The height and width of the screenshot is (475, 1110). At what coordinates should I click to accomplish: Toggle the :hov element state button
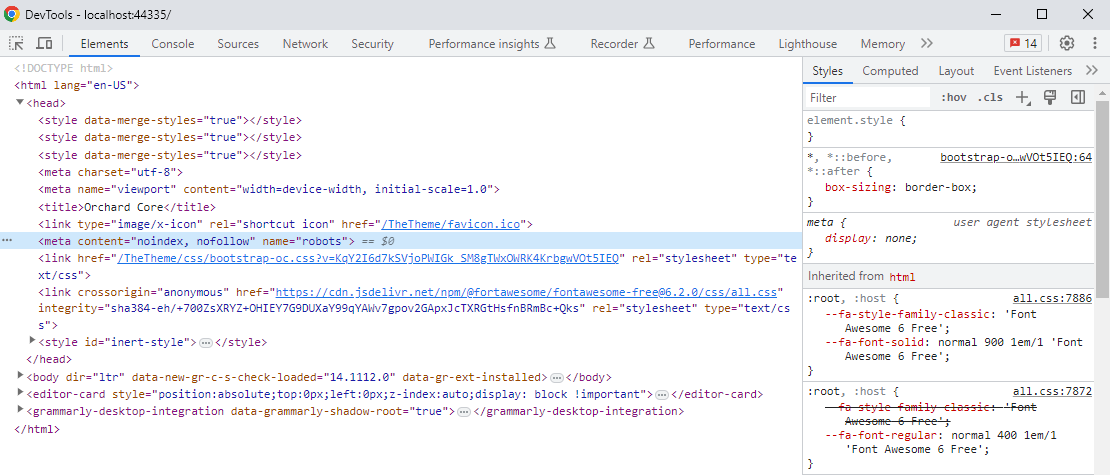pos(954,98)
